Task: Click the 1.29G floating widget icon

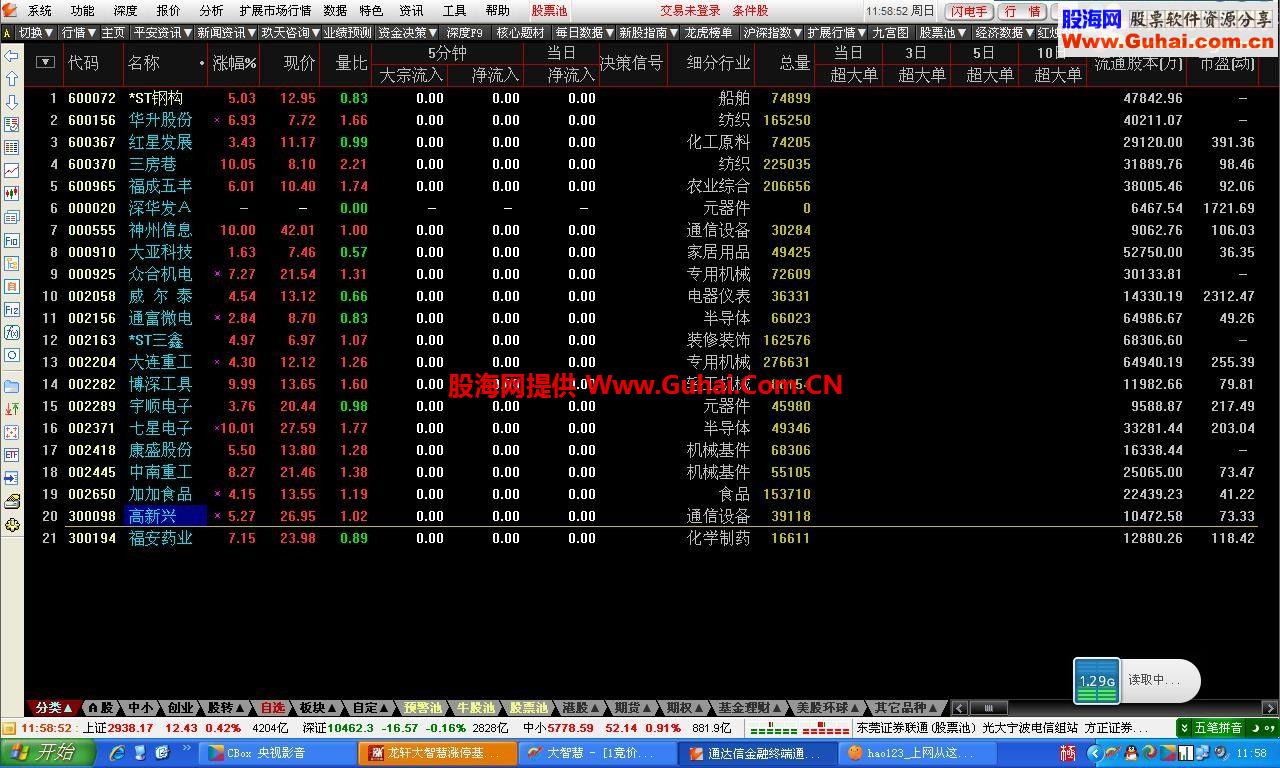Action: [x=1097, y=680]
